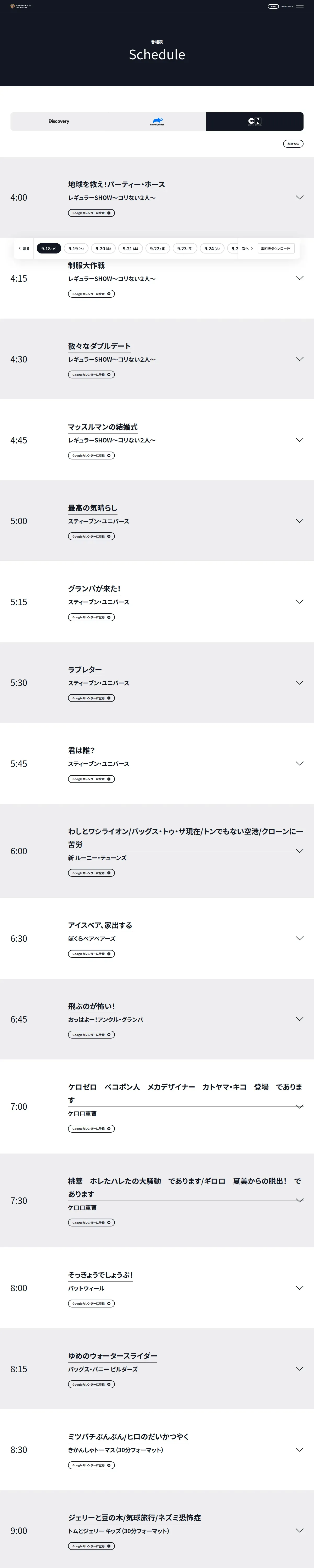Expand the 7:00 ケロロ軍曹 chevron

point(299,1106)
